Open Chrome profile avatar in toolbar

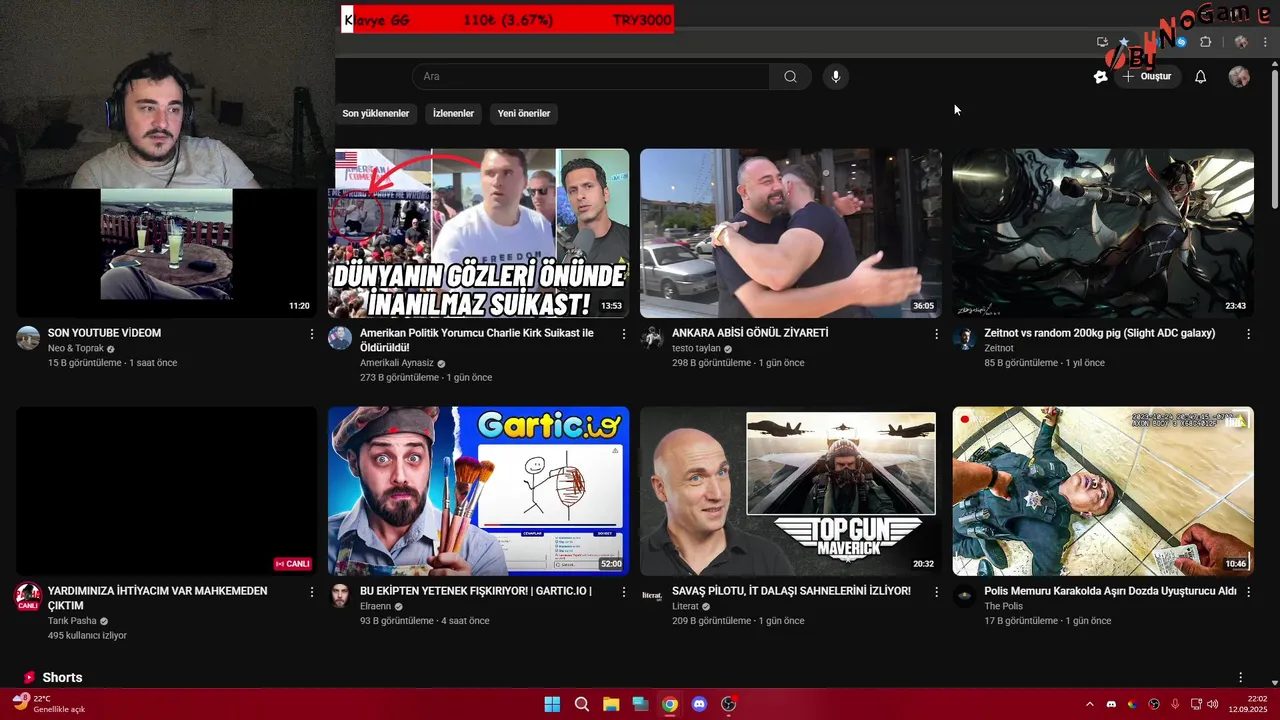pos(1241,42)
